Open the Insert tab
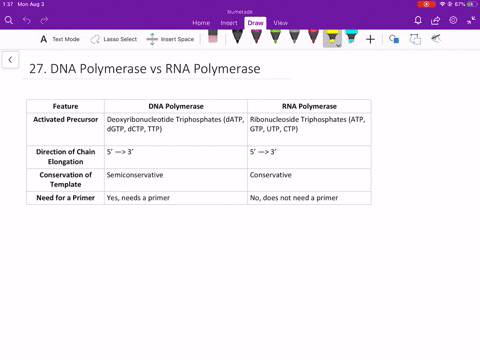The width and height of the screenshot is (480, 360). pyautogui.click(x=229, y=23)
